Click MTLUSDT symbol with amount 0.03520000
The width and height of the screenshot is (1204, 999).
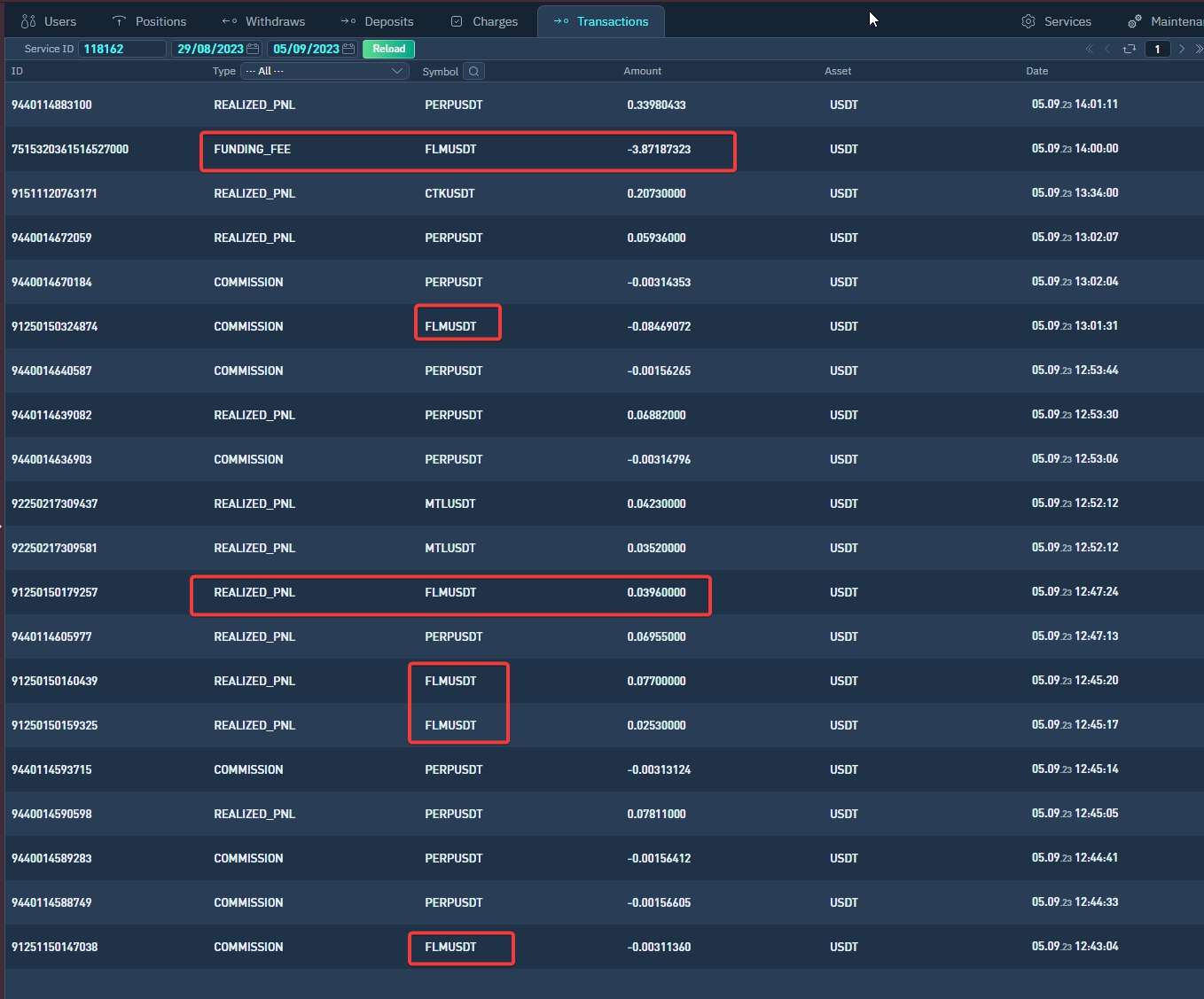click(450, 548)
